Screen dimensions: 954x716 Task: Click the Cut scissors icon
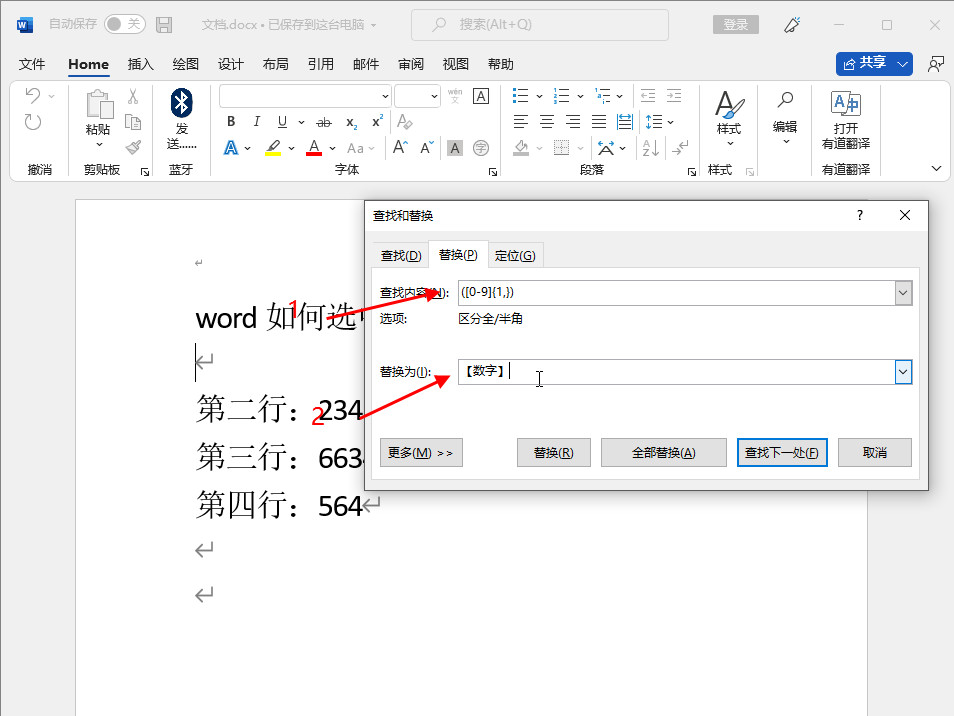(x=133, y=97)
